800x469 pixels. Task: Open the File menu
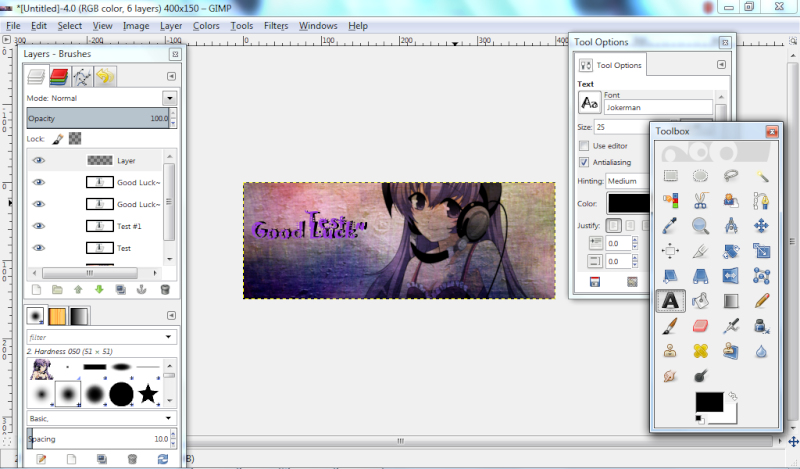(x=13, y=26)
